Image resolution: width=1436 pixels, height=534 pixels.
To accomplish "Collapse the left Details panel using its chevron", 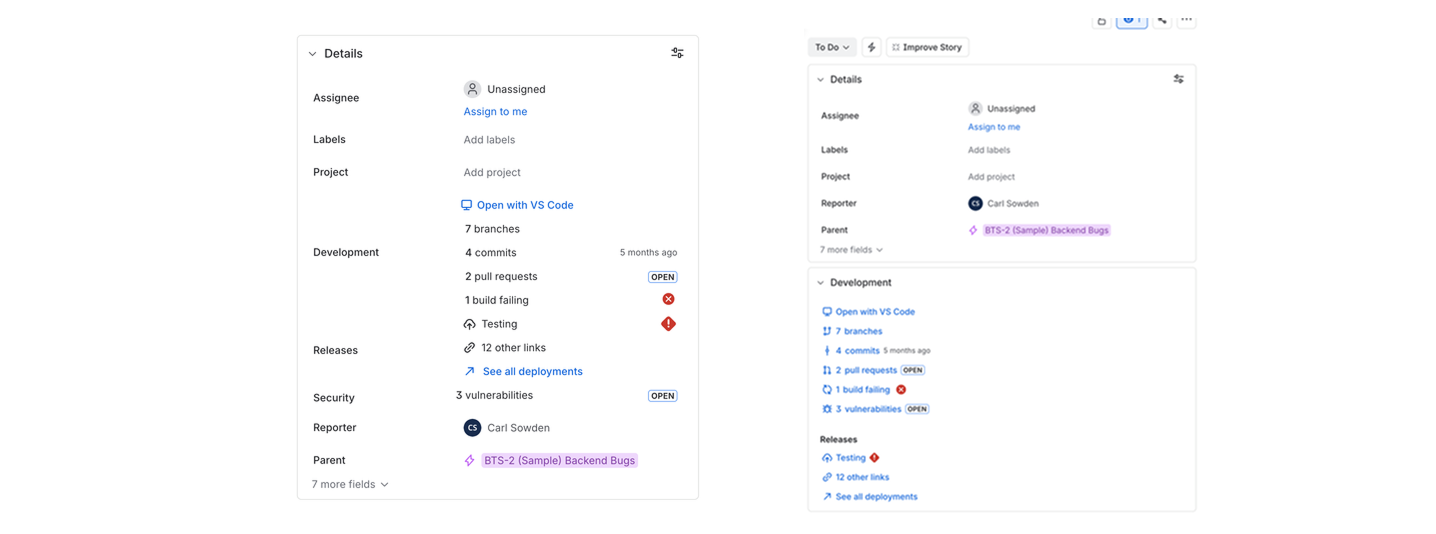I will (313, 54).
